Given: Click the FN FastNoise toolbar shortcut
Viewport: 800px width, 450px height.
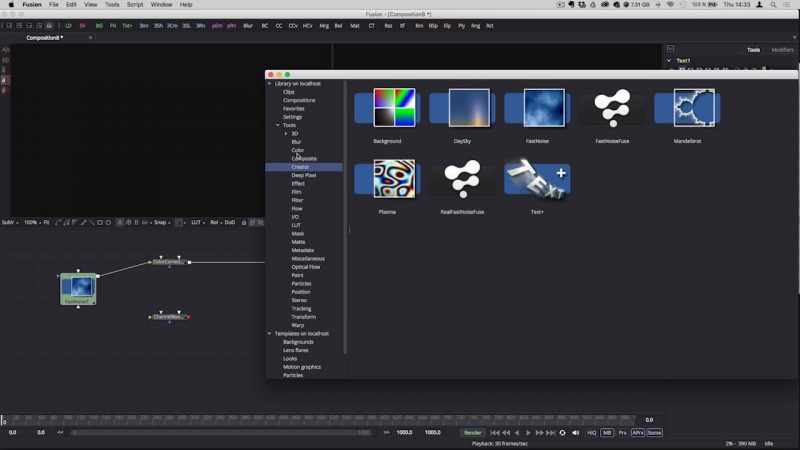Looking at the screenshot, I should point(113,26).
